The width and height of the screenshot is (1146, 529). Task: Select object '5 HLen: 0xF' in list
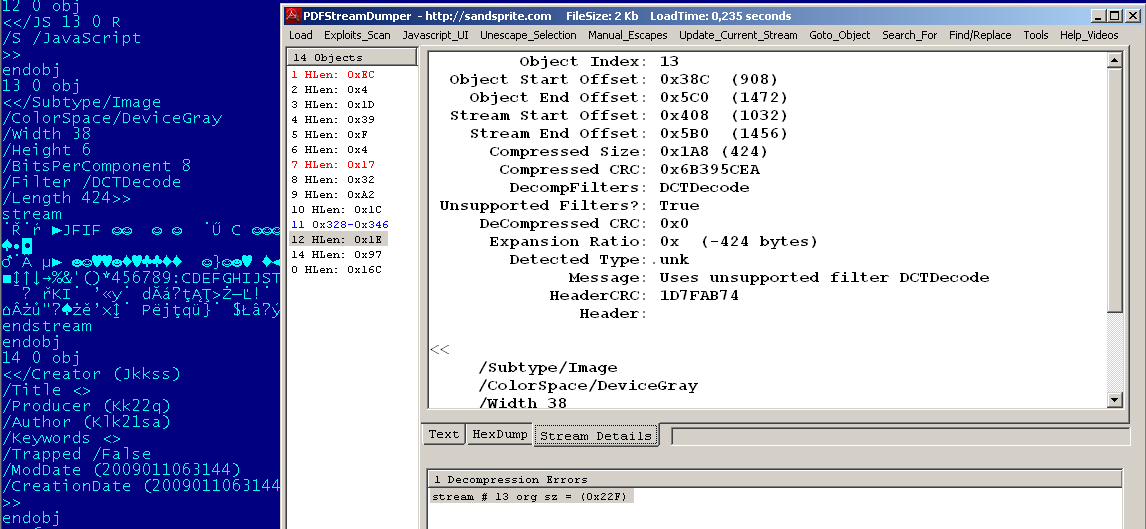click(x=329, y=134)
